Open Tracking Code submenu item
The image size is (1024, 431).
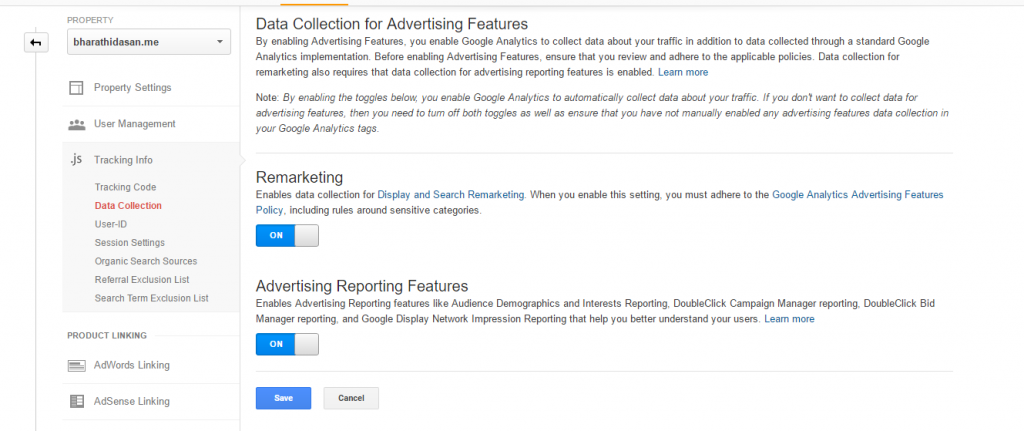click(125, 187)
